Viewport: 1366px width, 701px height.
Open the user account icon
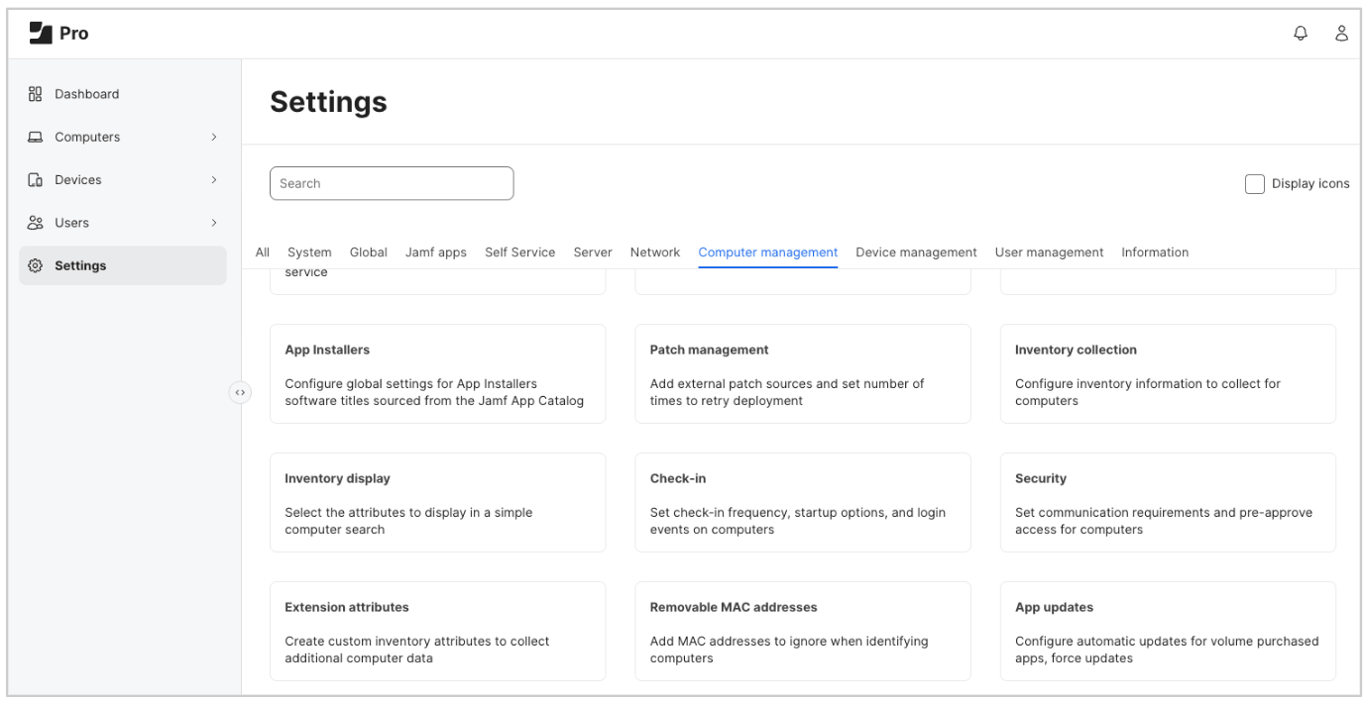1341,34
